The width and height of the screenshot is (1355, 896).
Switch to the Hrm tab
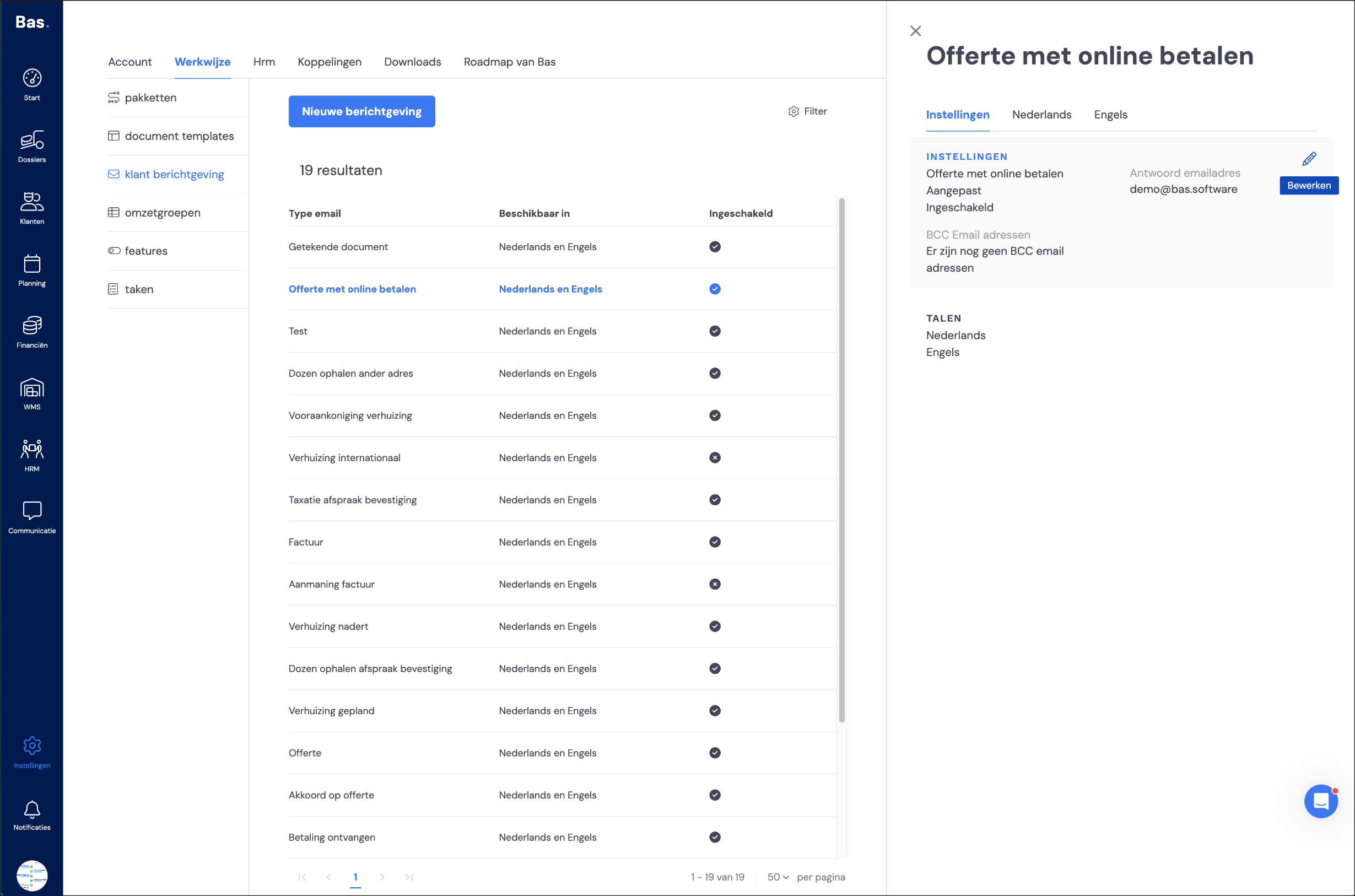(x=264, y=62)
